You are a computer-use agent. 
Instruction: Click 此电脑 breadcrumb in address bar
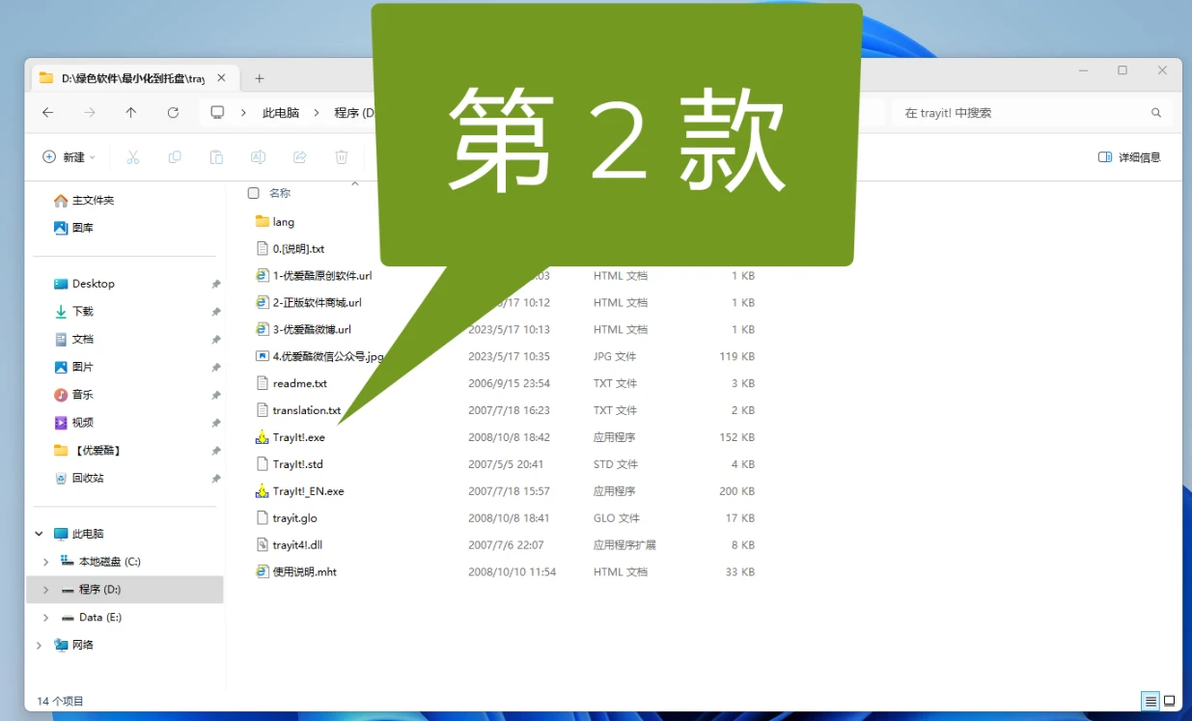tap(281, 113)
